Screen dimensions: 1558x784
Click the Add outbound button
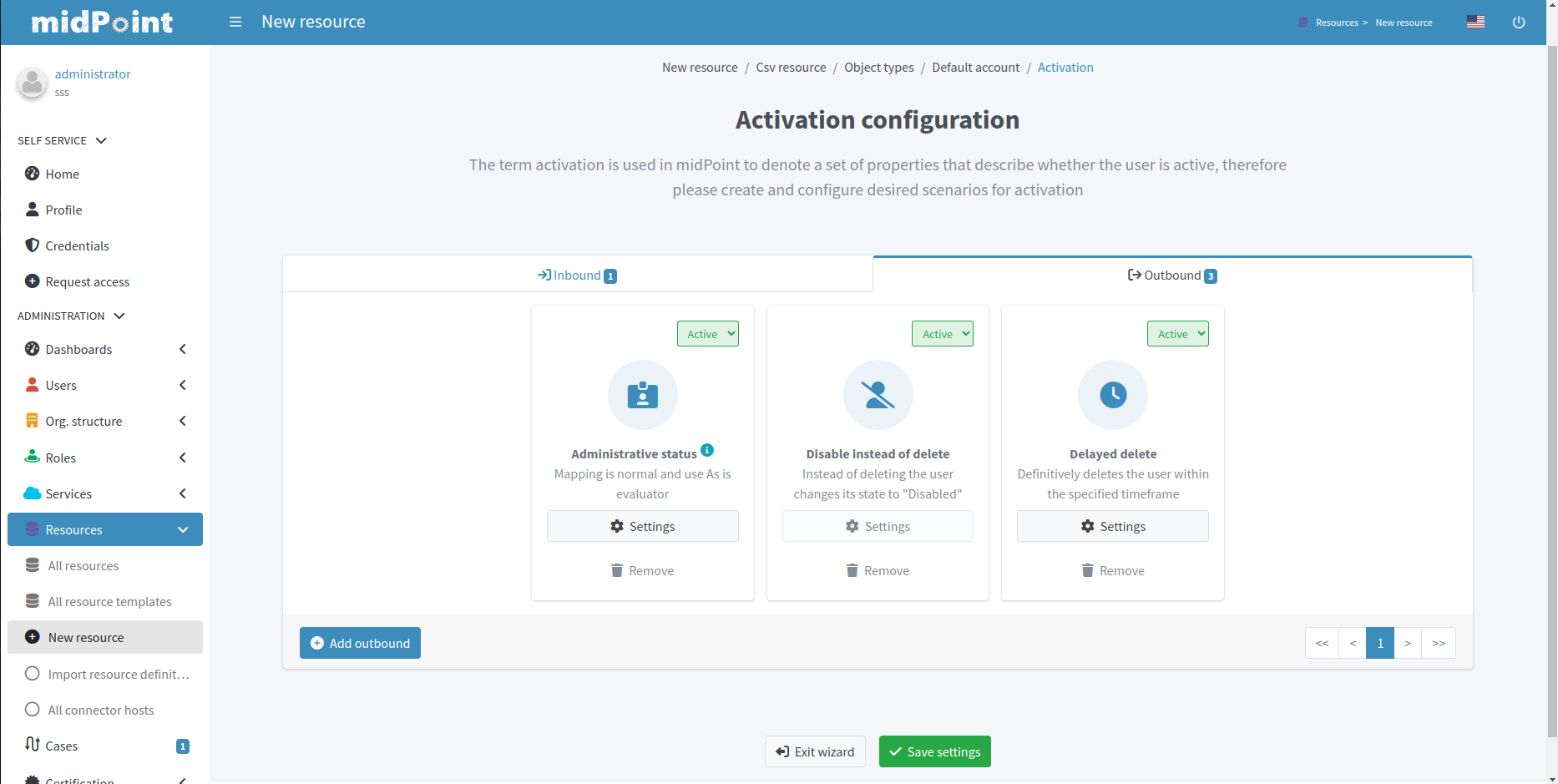click(x=360, y=643)
